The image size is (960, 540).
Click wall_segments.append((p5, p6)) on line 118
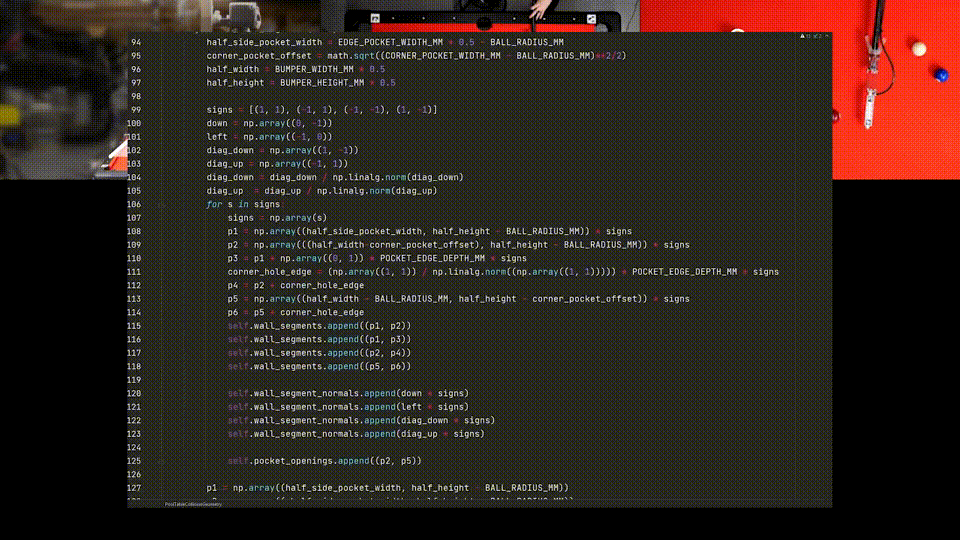point(332,367)
